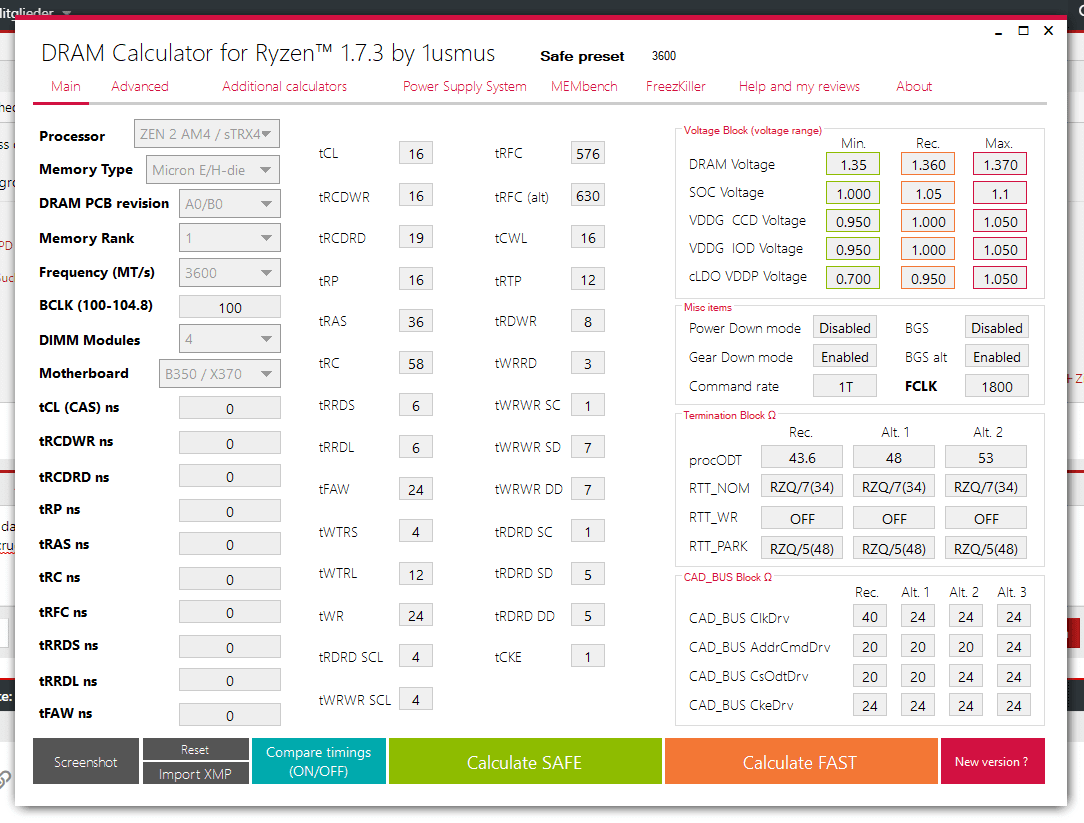
Task: Toggle Compare timings (ON/OFF)
Action: point(319,761)
